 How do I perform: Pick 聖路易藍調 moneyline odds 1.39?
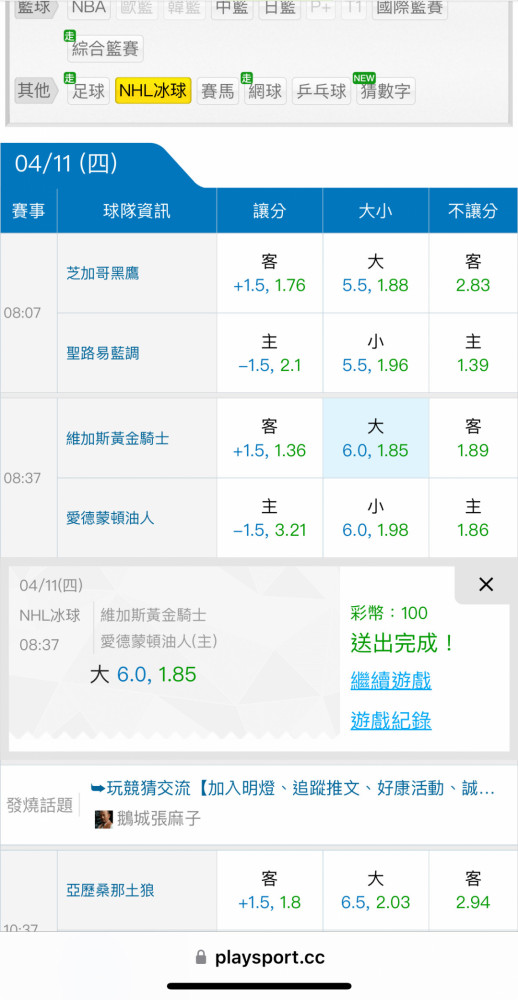coord(473,353)
